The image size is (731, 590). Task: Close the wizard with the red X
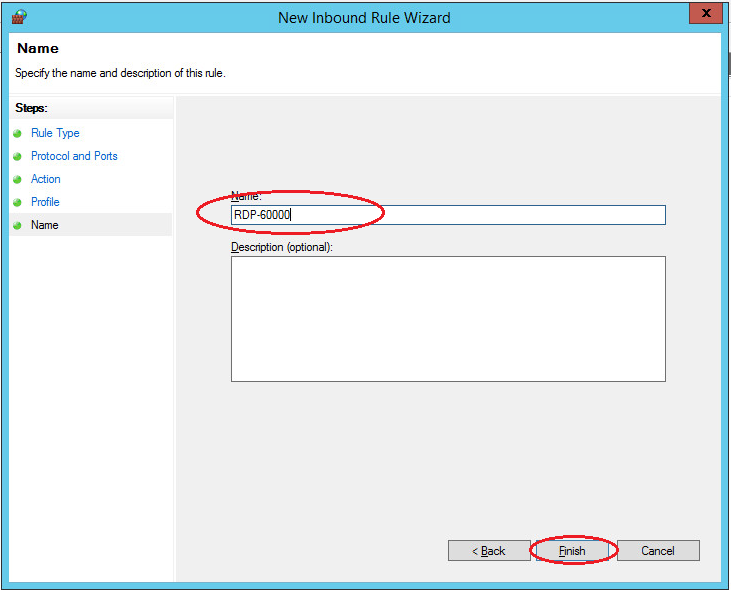point(706,13)
